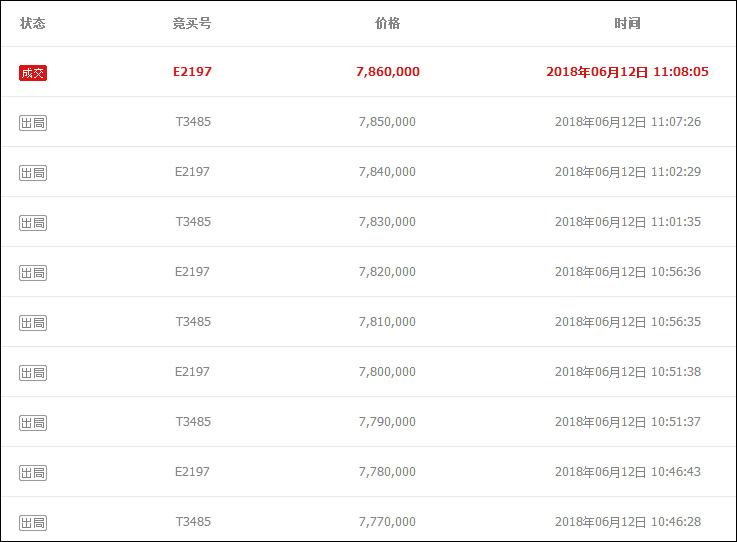Click the 7,780,000 price cell
This screenshot has width=737, height=542.
click(x=387, y=472)
